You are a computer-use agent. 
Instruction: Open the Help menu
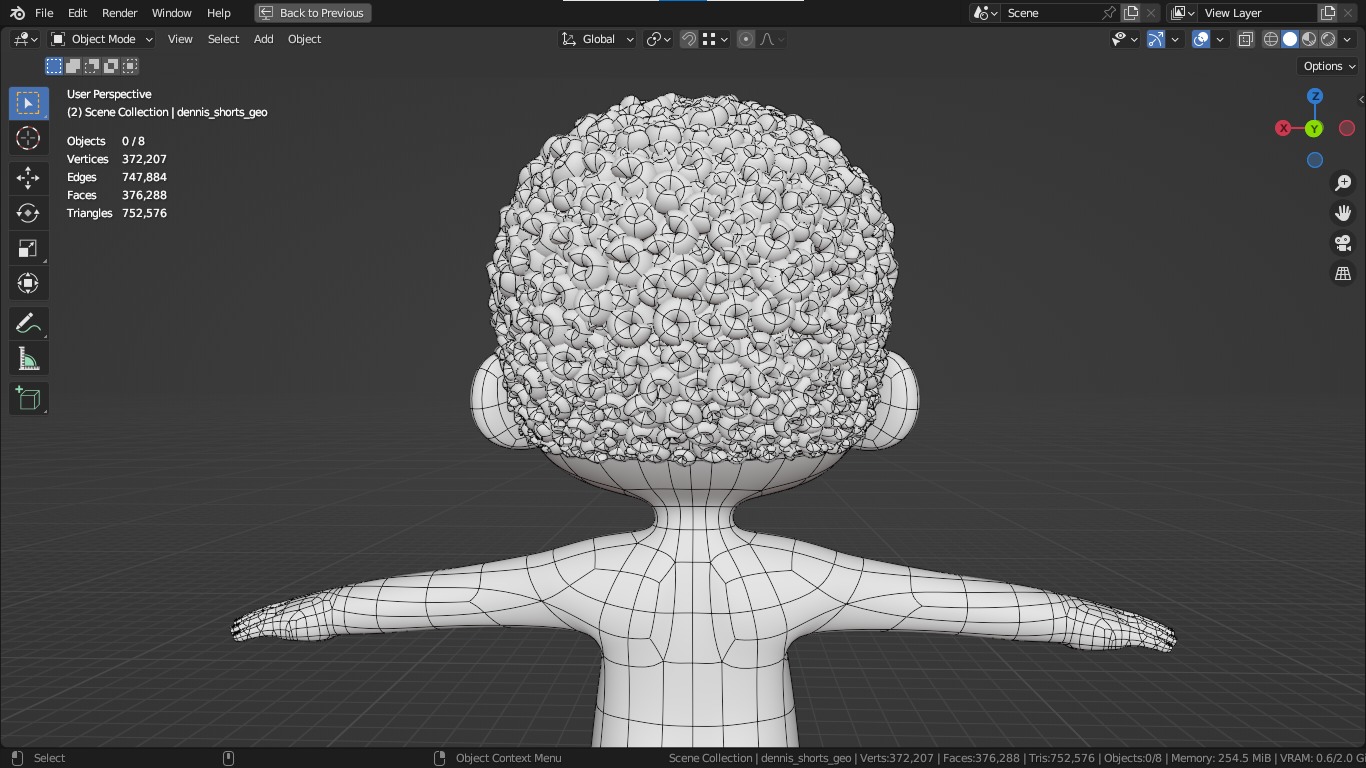pos(219,13)
